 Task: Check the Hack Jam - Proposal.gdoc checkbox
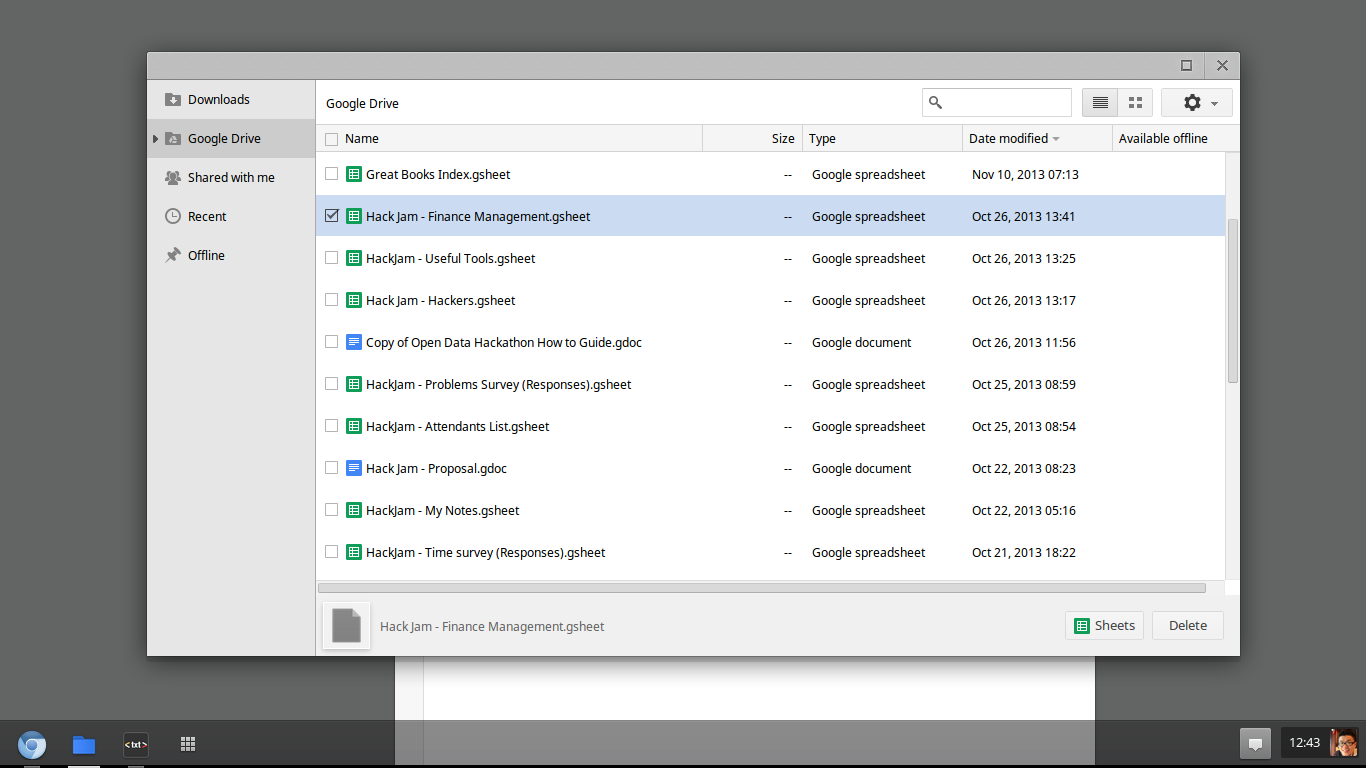(331, 468)
